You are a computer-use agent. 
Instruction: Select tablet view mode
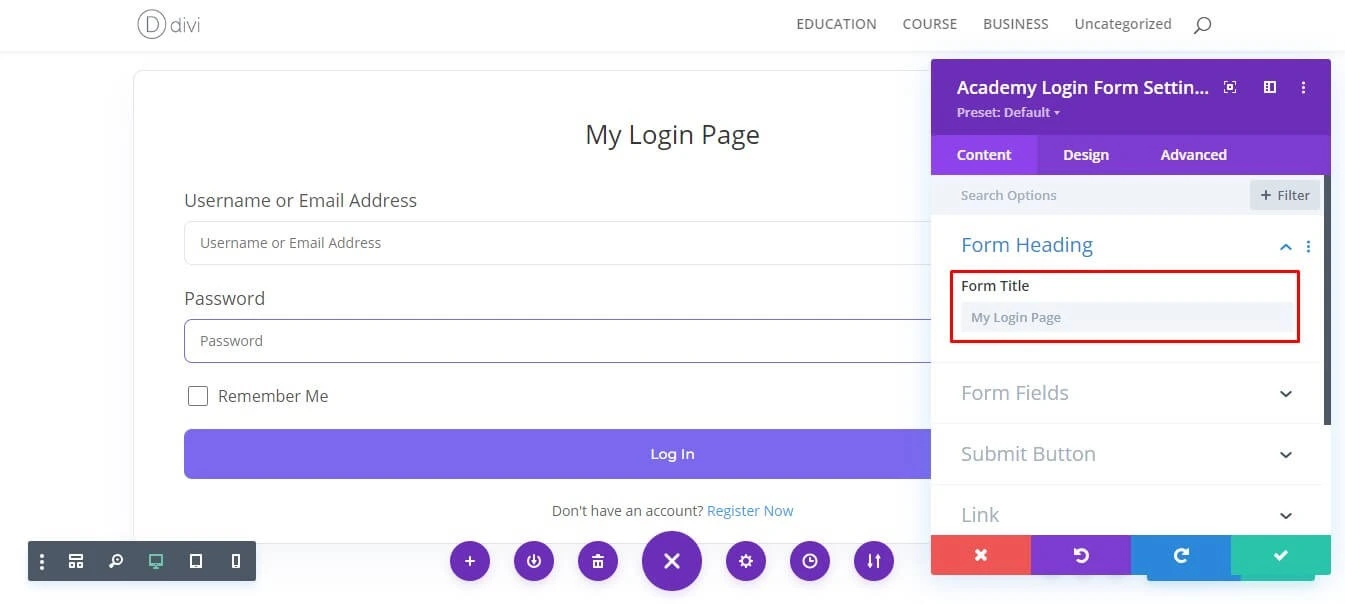[196, 562]
